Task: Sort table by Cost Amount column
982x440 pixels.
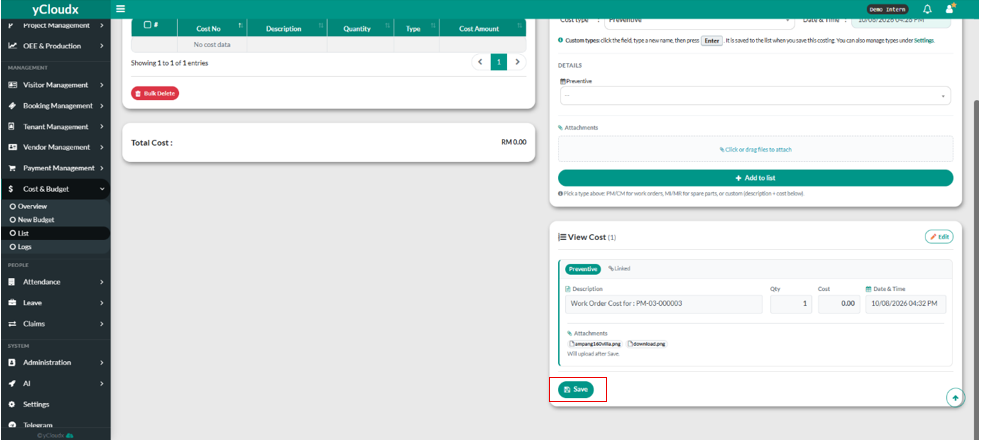Action: pos(483,29)
